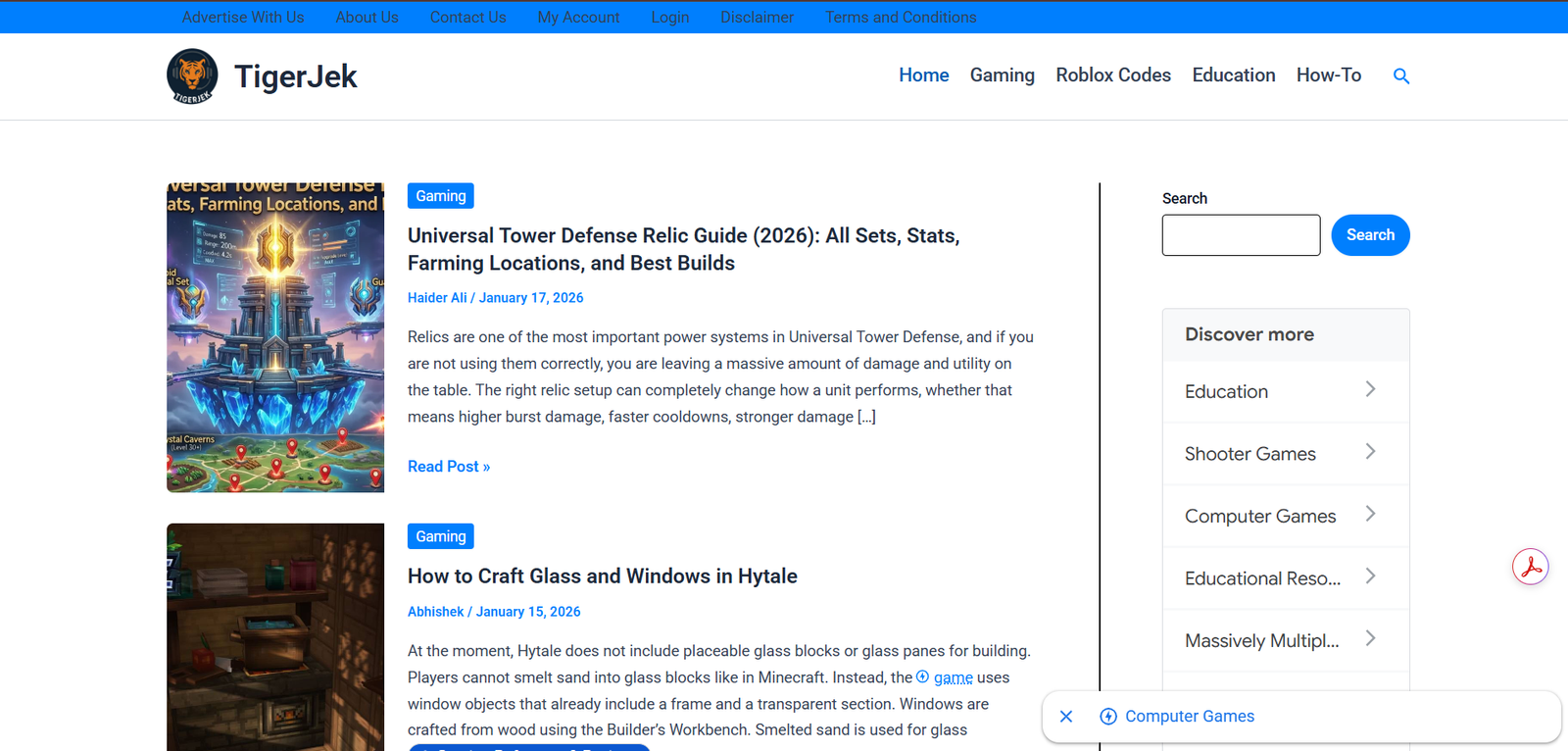Click the TigerJek tiger logo icon
Viewport: 1568px width, 751px height.
pos(192,75)
